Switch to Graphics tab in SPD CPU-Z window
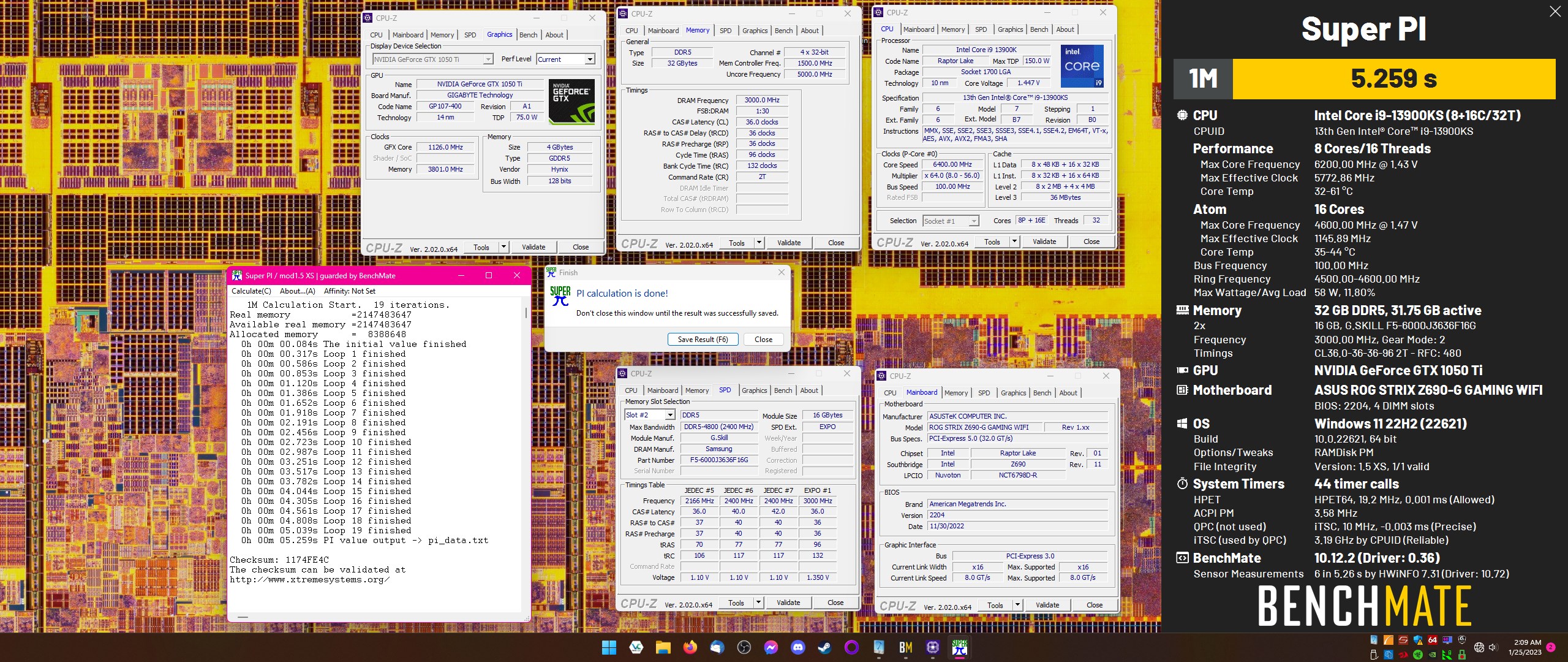Viewport: 1568px width, 662px height. [x=754, y=390]
